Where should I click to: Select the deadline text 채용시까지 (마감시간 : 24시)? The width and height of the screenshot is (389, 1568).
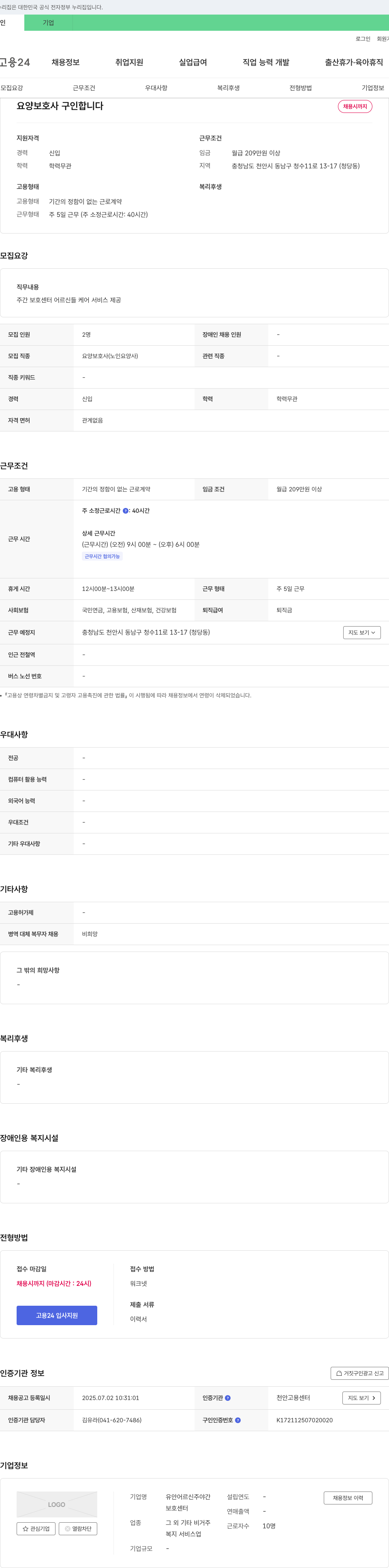pyautogui.click(x=53, y=1283)
